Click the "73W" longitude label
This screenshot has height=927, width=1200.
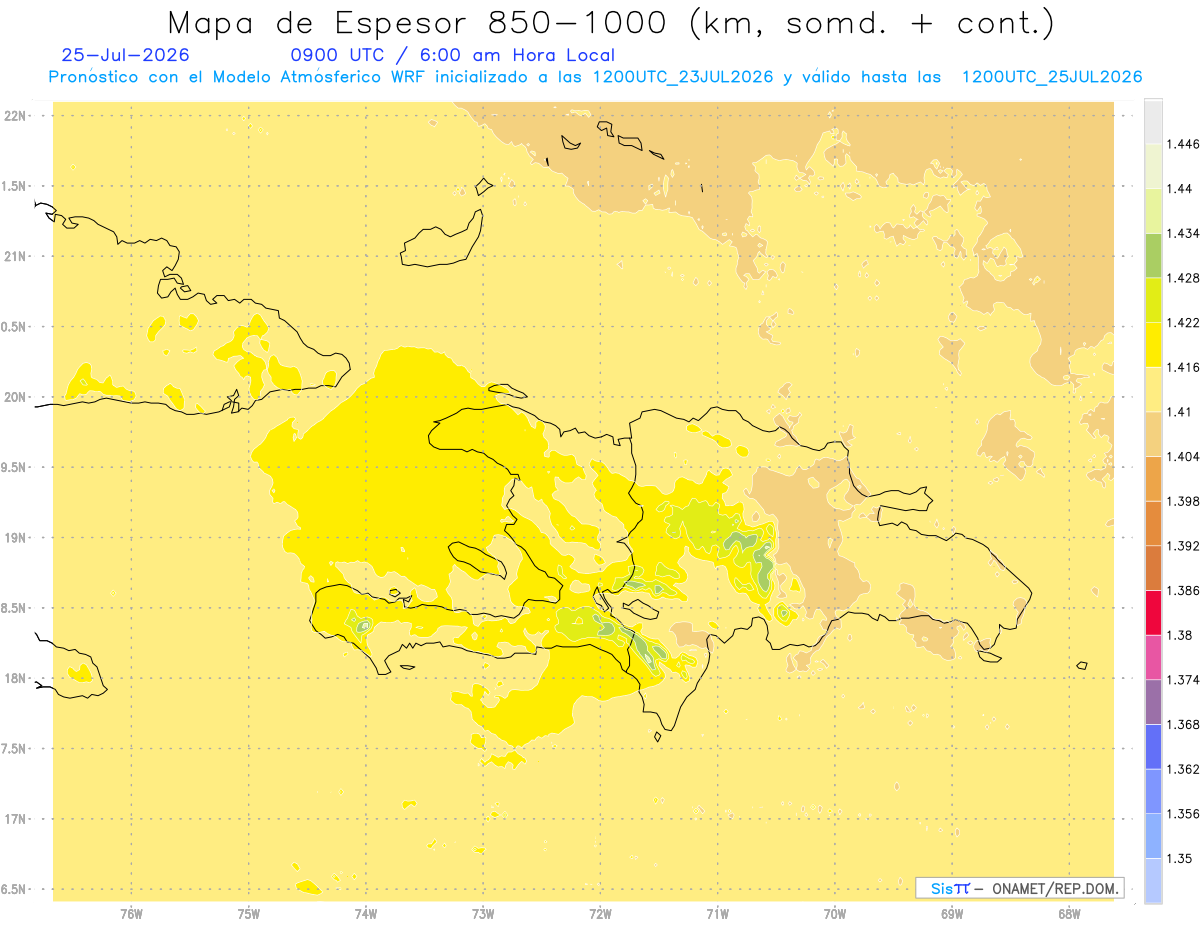pyautogui.click(x=483, y=915)
